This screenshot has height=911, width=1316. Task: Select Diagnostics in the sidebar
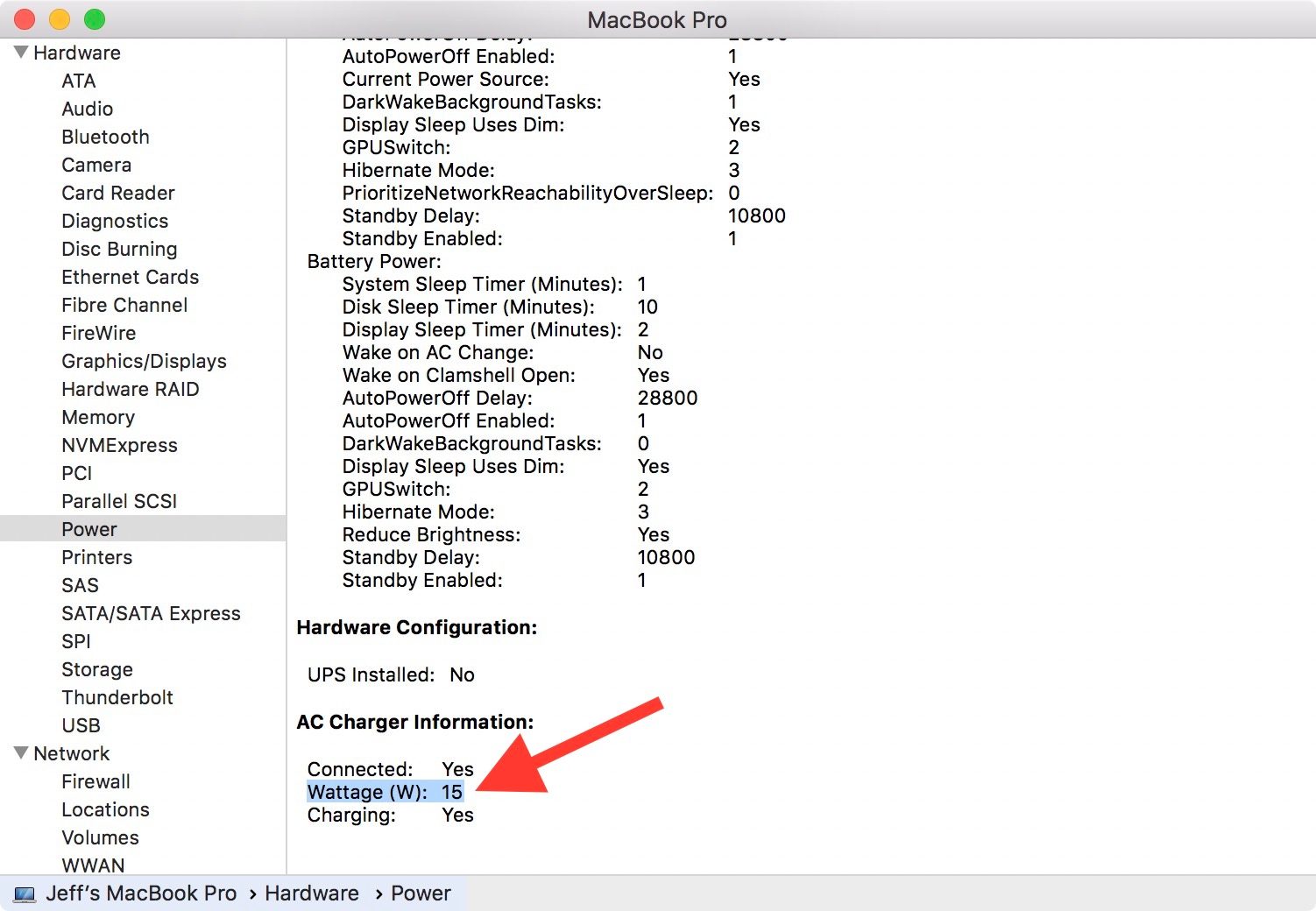115,221
